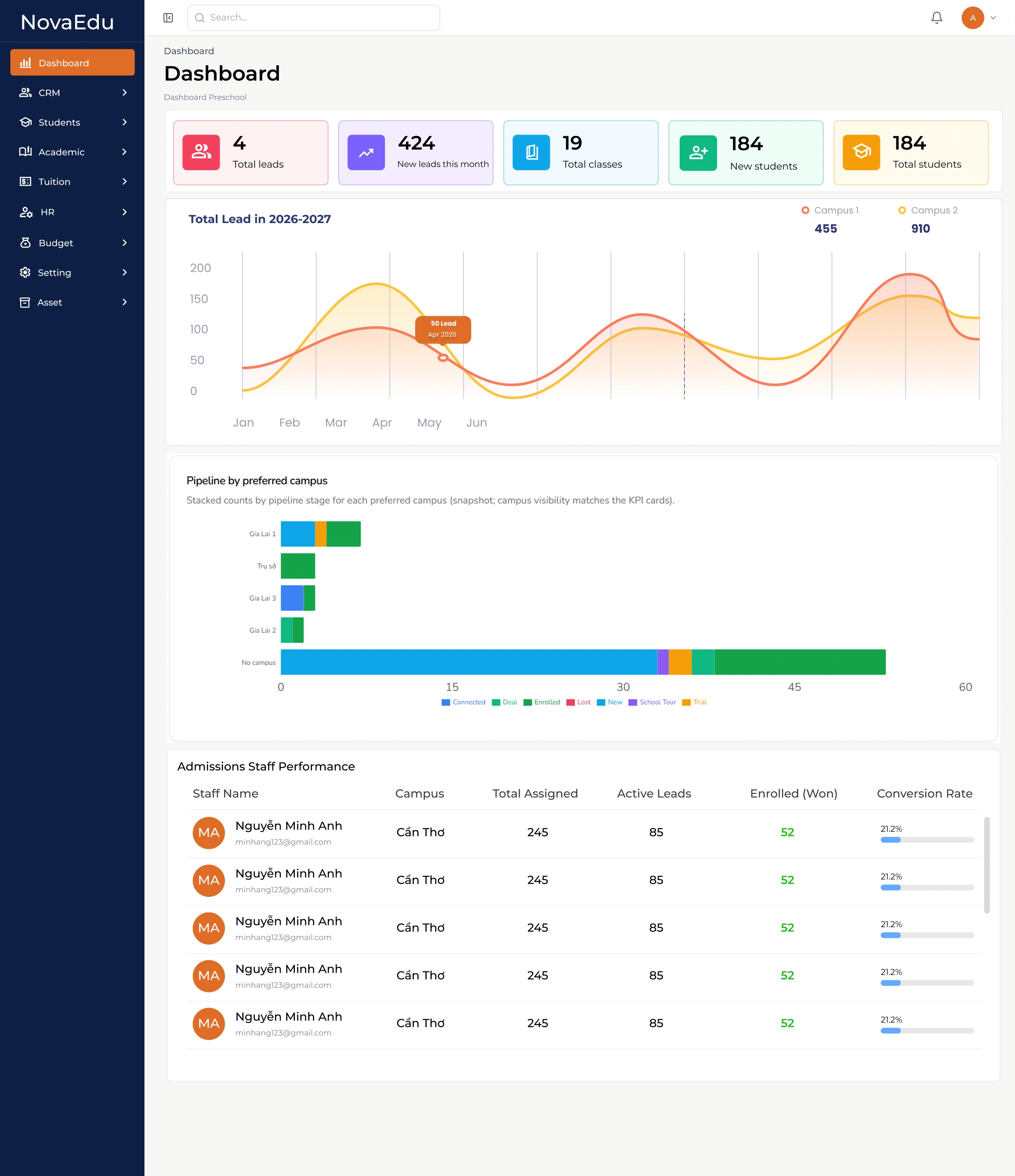Open the Total classes card
Image resolution: width=1015 pixels, height=1176 pixels.
click(x=581, y=153)
